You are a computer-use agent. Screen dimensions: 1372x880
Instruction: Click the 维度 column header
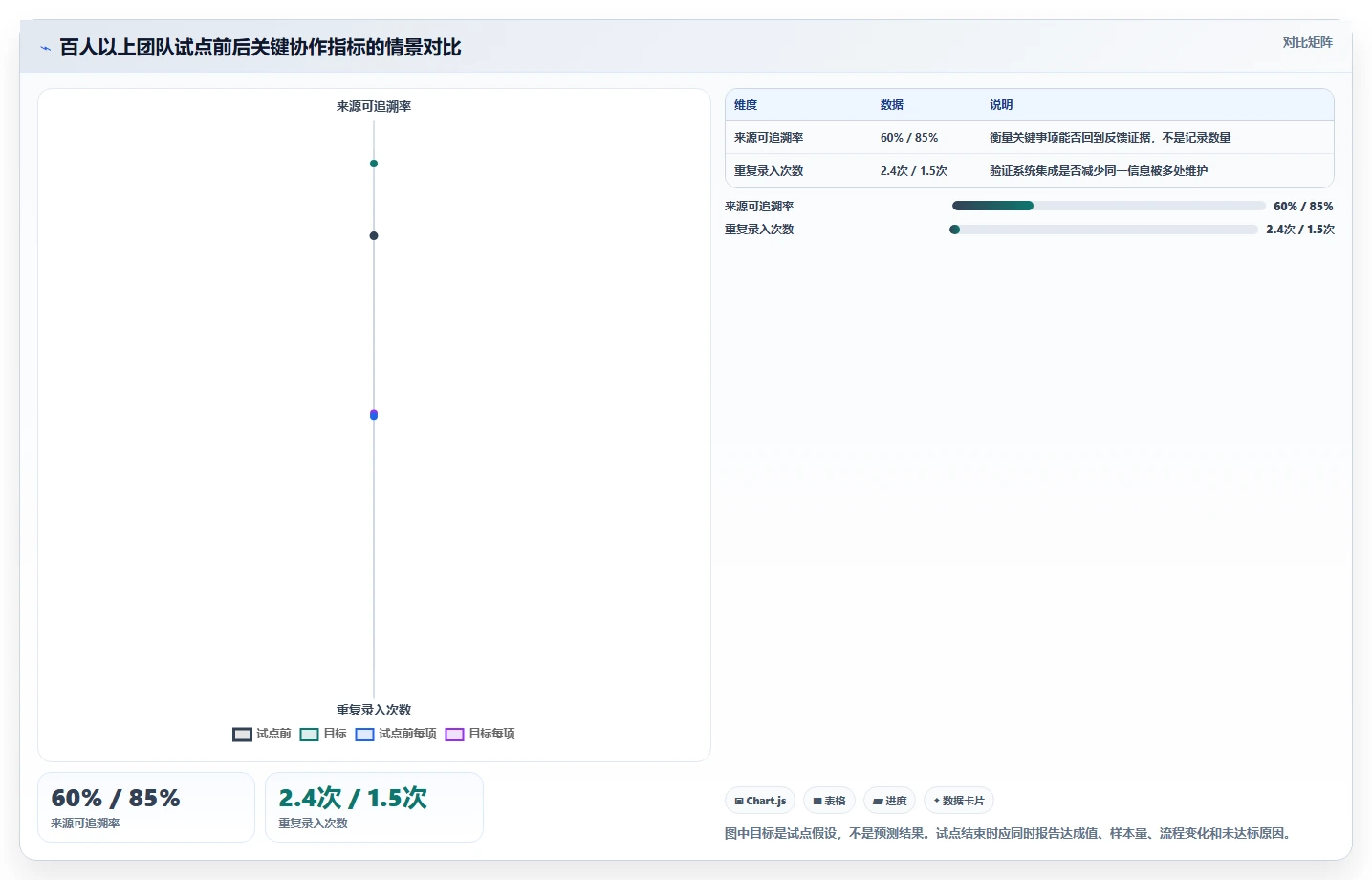746,105
